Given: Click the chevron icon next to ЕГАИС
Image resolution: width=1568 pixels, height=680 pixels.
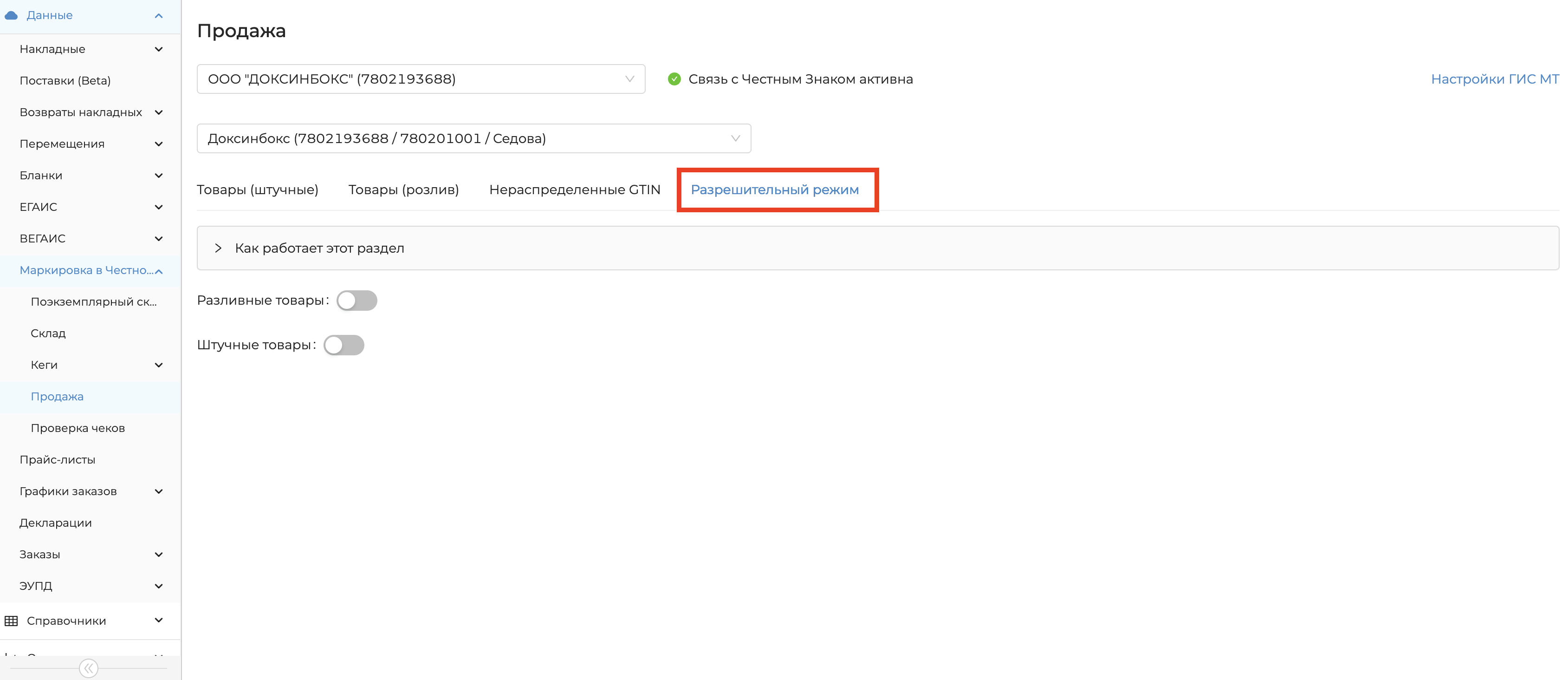Looking at the screenshot, I should click(x=159, y=207).
